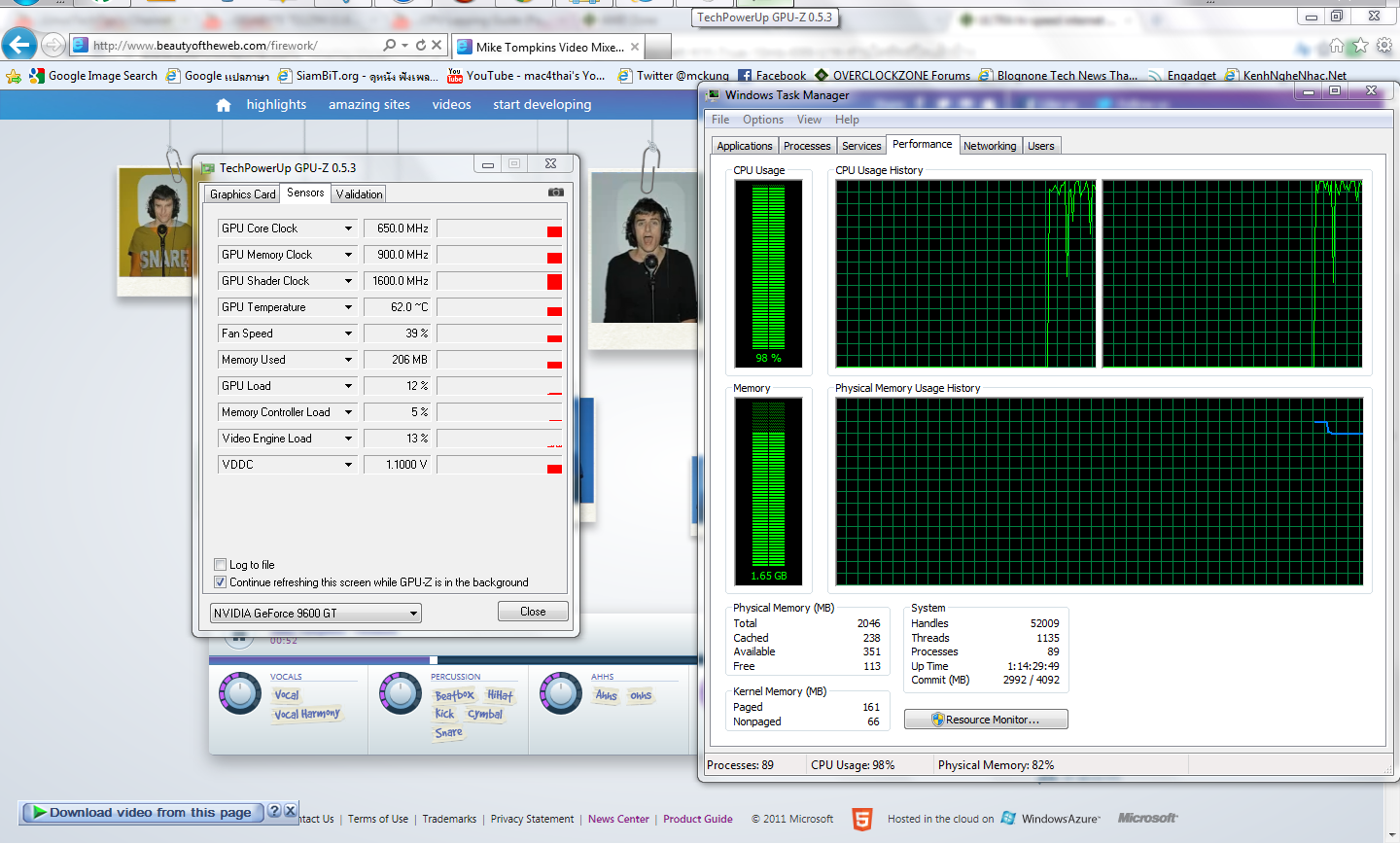
Task: Click the GPU-Z camera screenshot icon
Action: (556, 193)
